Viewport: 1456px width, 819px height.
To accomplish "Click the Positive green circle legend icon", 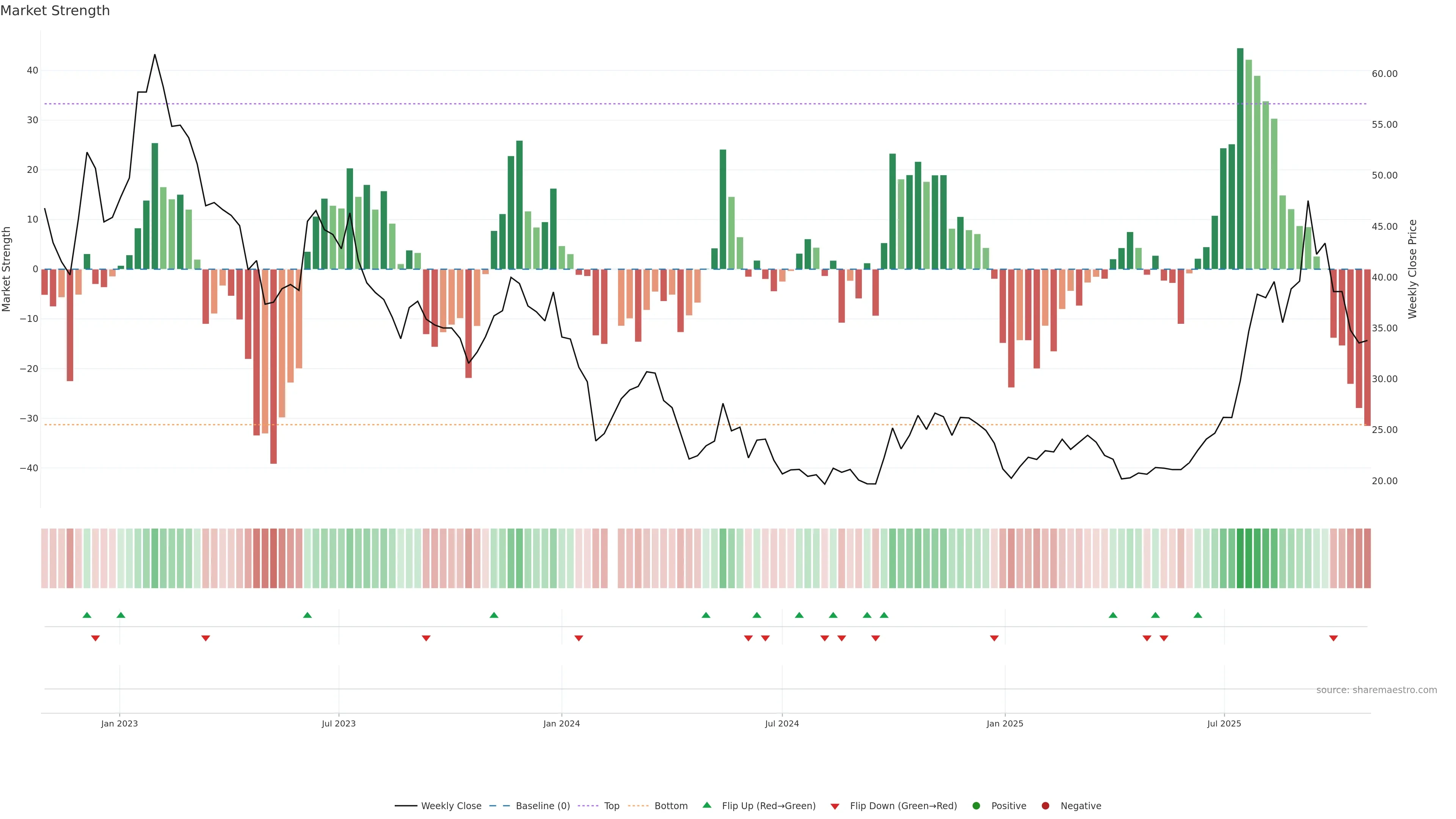I will pyautogui.click(x=976, y=806).
